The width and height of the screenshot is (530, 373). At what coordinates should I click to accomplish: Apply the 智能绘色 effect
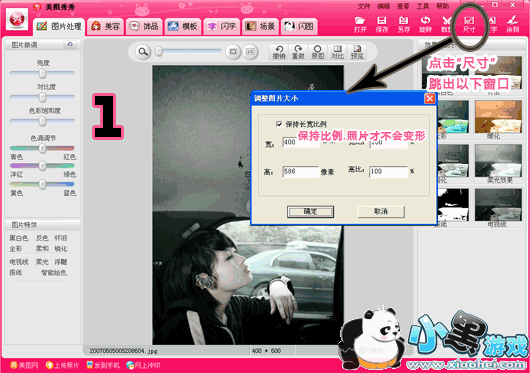point(54,272)
